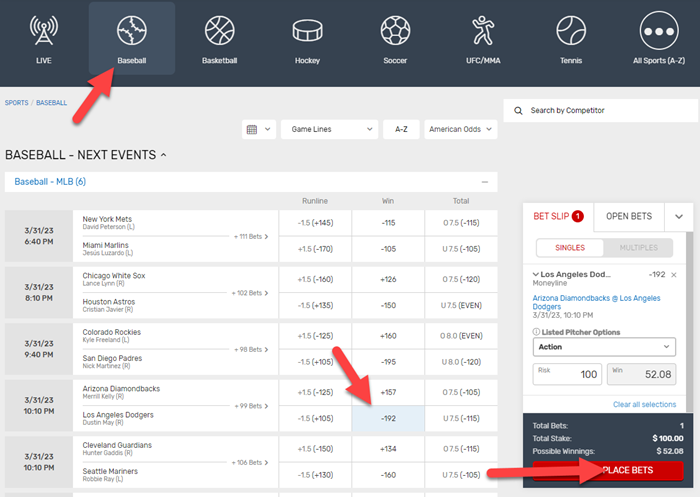The height and width of the screenshot is (497, 700).
Task: Toggle the A-Z sort button
Action: tap(400, 129)
